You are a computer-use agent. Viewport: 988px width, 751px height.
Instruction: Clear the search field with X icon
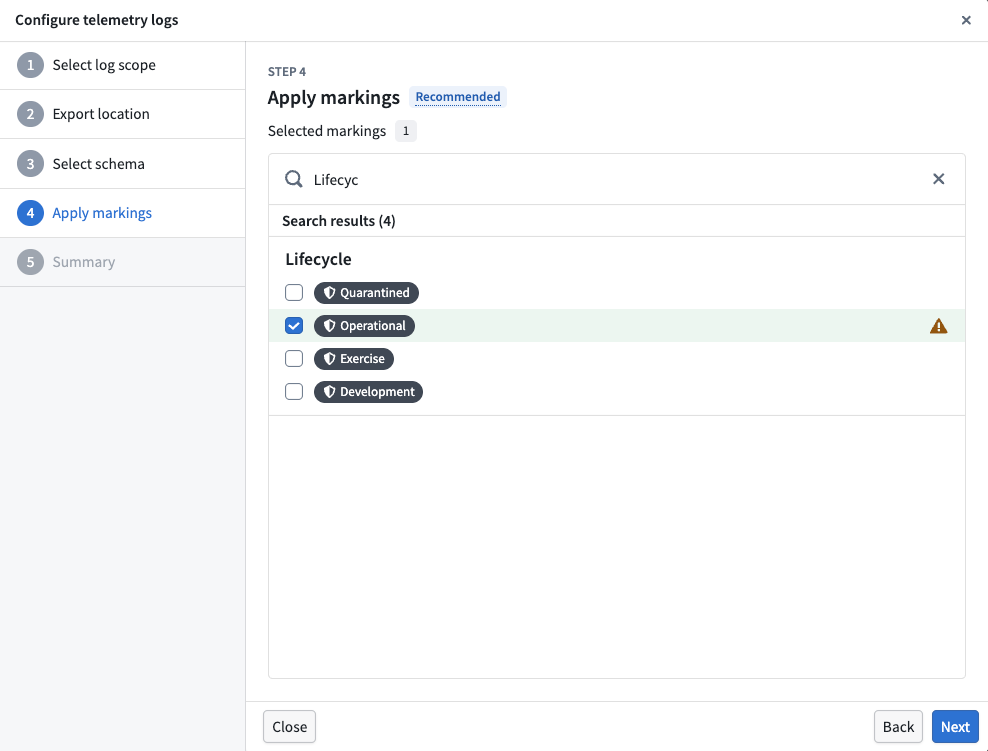tap(938, 179)
